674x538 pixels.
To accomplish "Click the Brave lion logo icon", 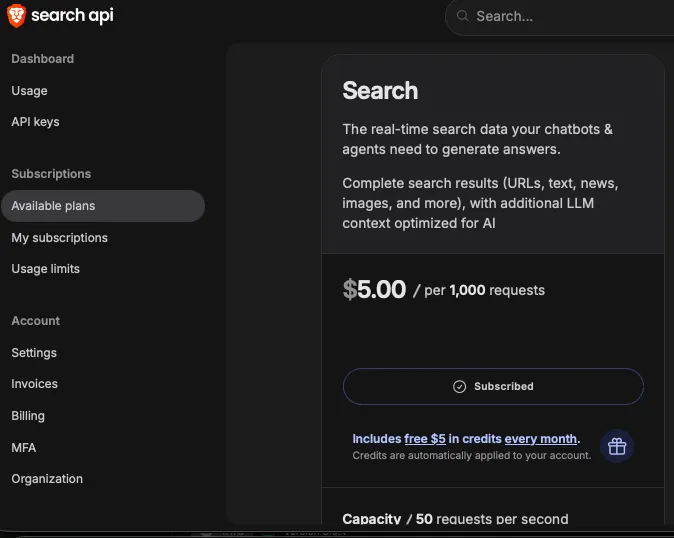I will pos(17,16).
